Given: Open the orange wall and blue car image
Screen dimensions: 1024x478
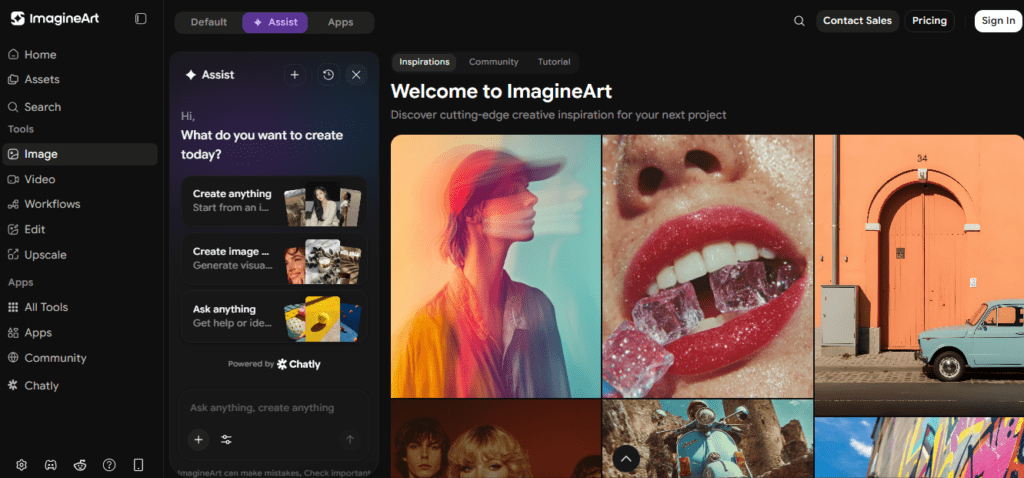Looking at the screenshot, I should click(920, 276).
